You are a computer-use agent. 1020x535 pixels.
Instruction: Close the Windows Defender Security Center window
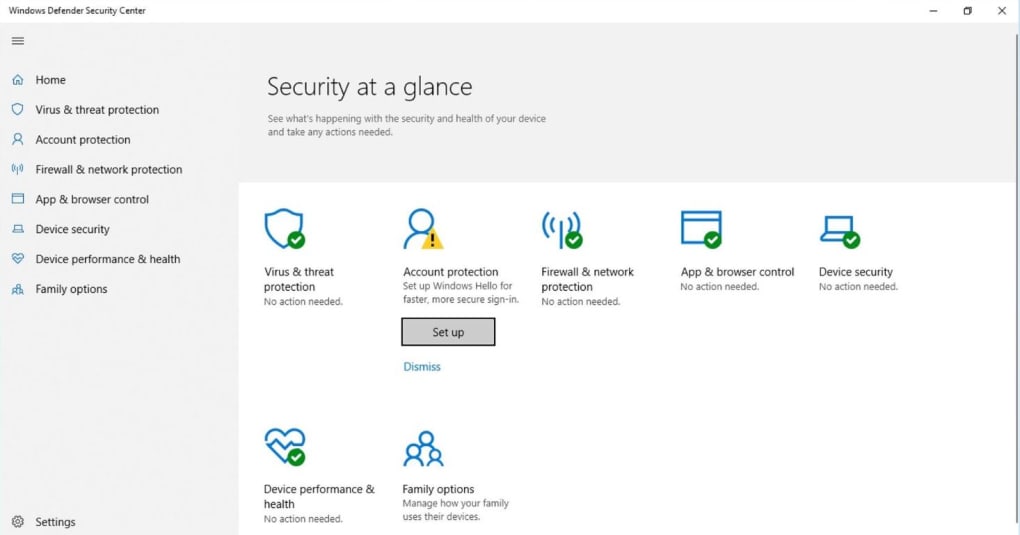pos(1002,10)
